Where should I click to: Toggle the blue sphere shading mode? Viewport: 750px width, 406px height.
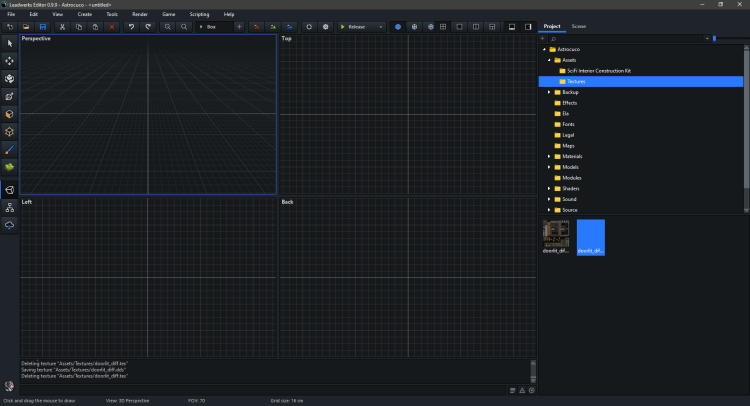click(x=397, y=27)
